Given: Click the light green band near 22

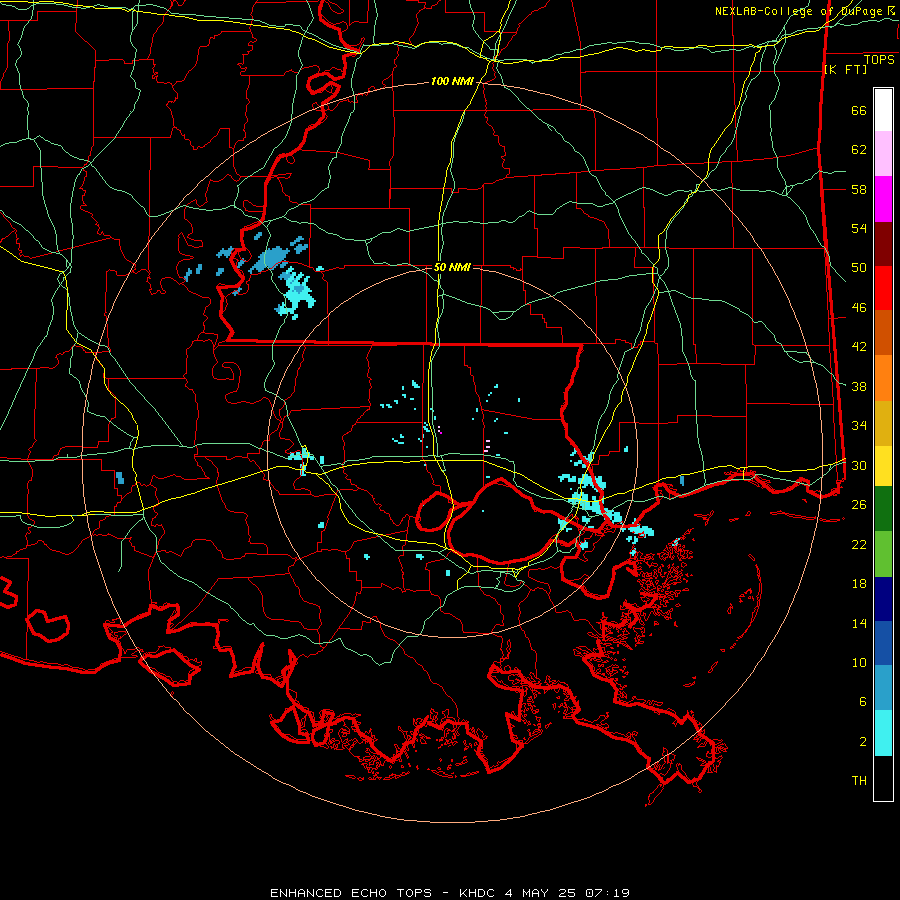Looking at the screenshot, I should point(883,554).
